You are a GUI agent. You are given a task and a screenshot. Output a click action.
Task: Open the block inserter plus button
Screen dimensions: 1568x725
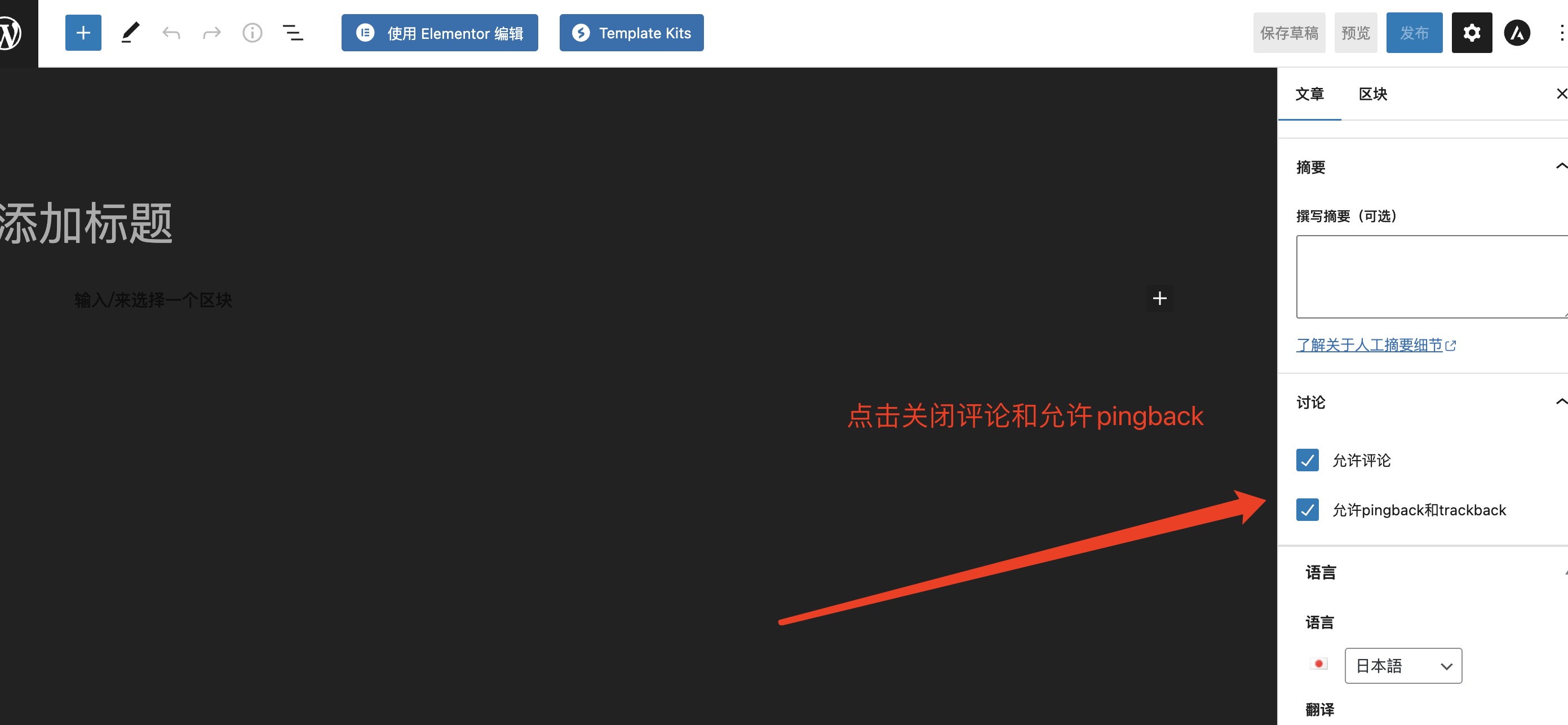tap(83, 33)
